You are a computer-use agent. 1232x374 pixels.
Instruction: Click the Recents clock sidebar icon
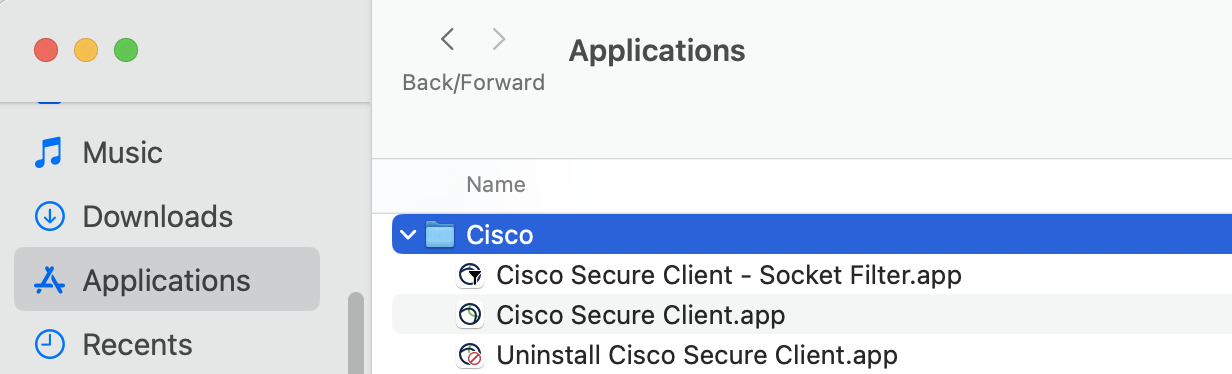(x=49, y=344)
